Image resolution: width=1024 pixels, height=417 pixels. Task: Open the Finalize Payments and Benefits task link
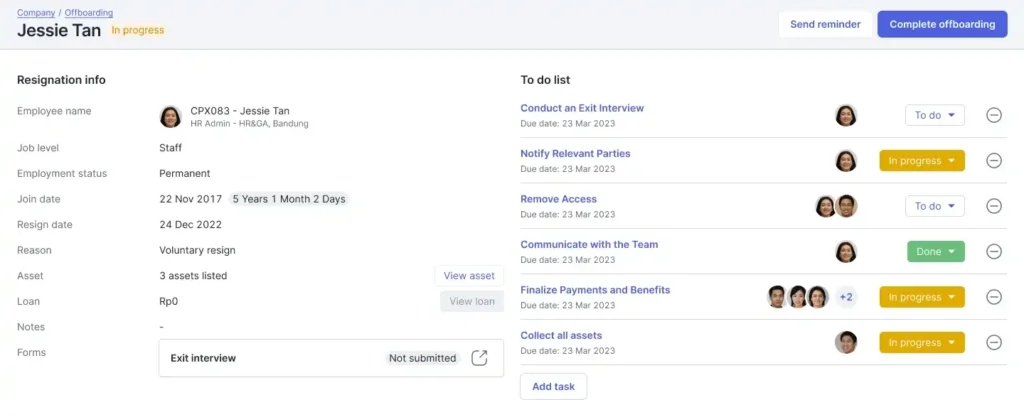595,290
